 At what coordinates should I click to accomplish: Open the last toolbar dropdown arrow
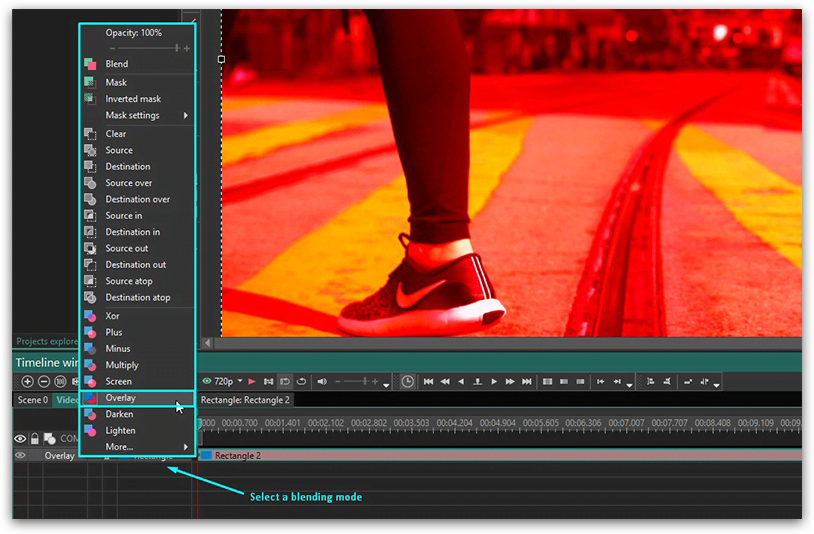[717, 385]
